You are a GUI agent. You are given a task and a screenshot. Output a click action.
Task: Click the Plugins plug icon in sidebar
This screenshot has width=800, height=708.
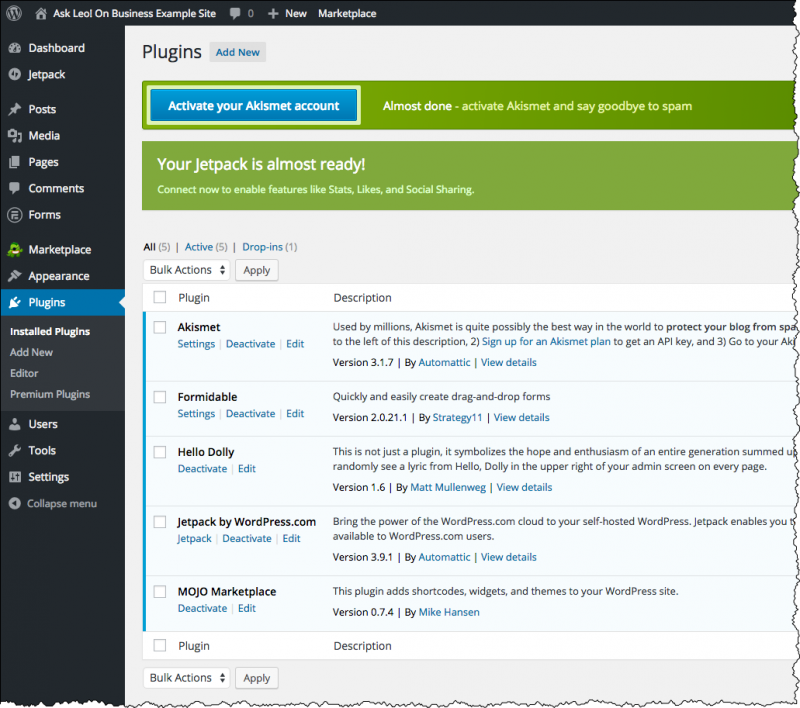[15, 302]
